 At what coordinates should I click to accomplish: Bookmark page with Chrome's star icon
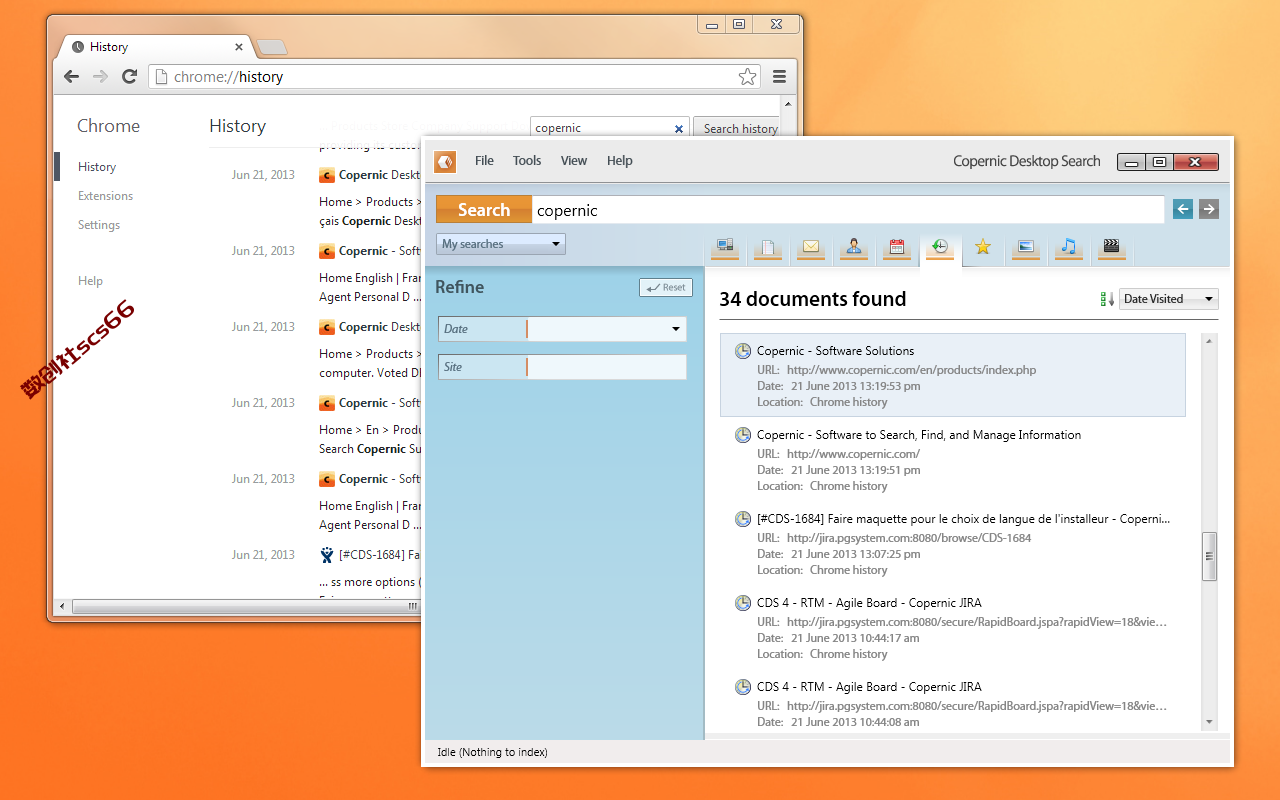click(747, 77)
